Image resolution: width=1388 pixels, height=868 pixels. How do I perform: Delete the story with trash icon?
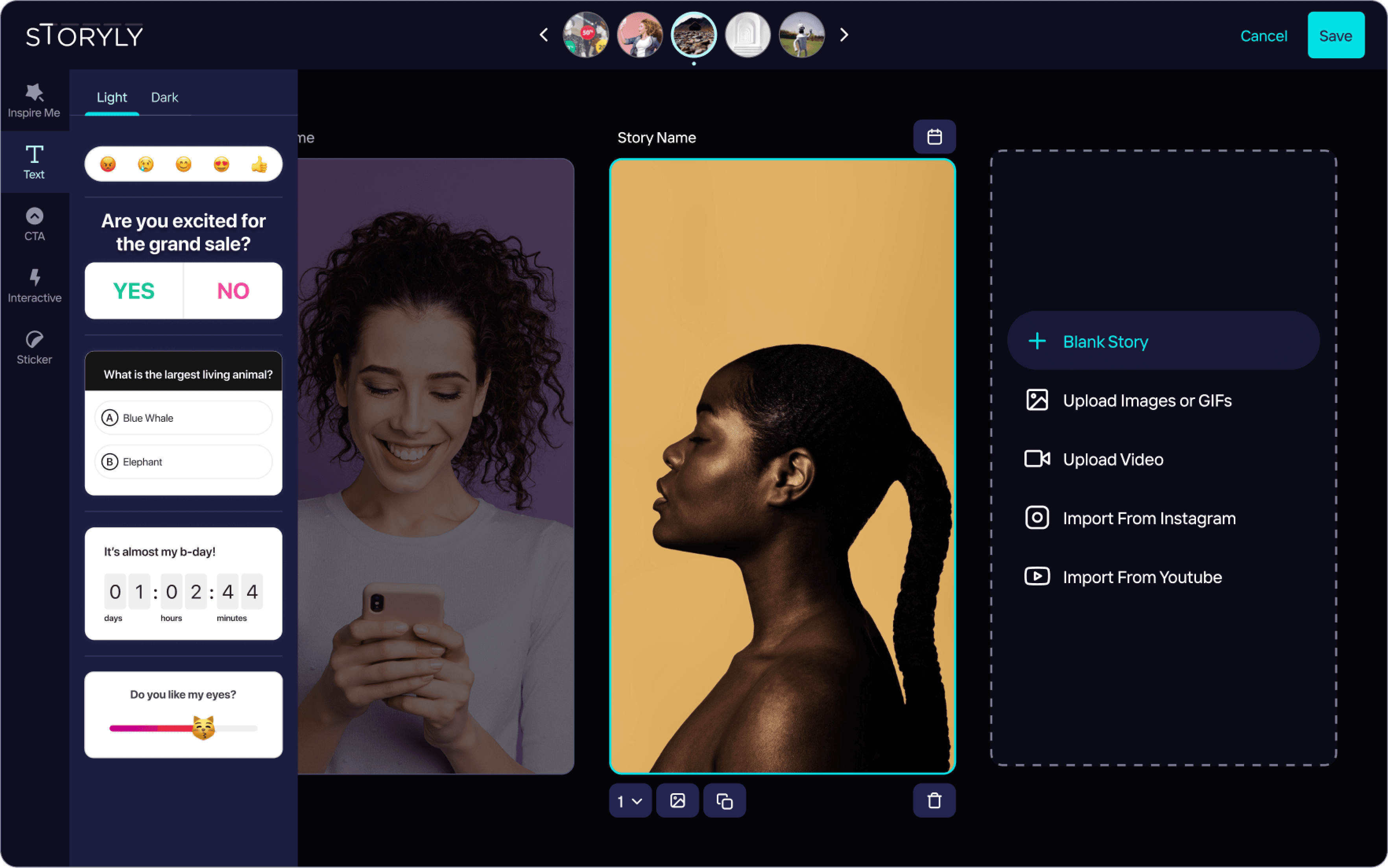point(934,800)
